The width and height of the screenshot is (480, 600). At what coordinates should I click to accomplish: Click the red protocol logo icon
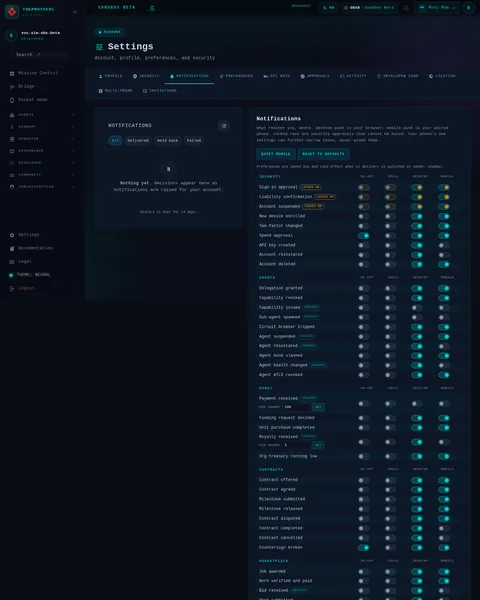(x=12, y=12)
